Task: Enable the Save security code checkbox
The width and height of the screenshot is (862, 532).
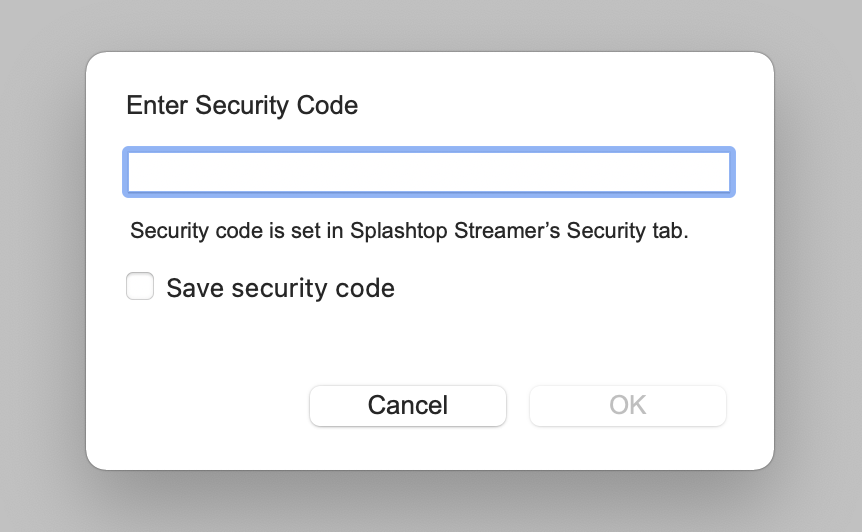Action: (x=140, y=288)
